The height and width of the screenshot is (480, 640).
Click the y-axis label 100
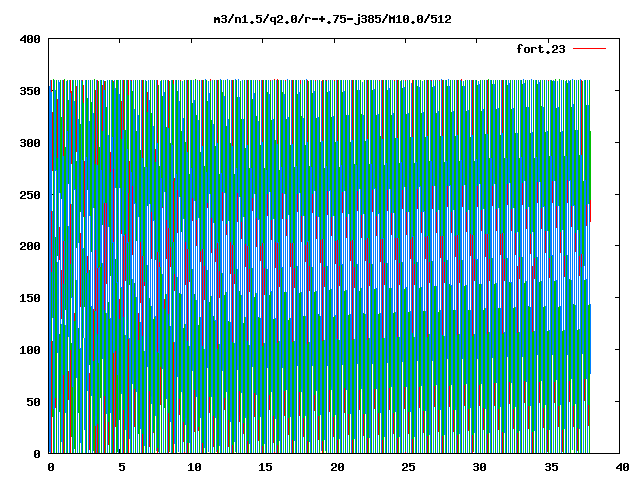(30, 350)
